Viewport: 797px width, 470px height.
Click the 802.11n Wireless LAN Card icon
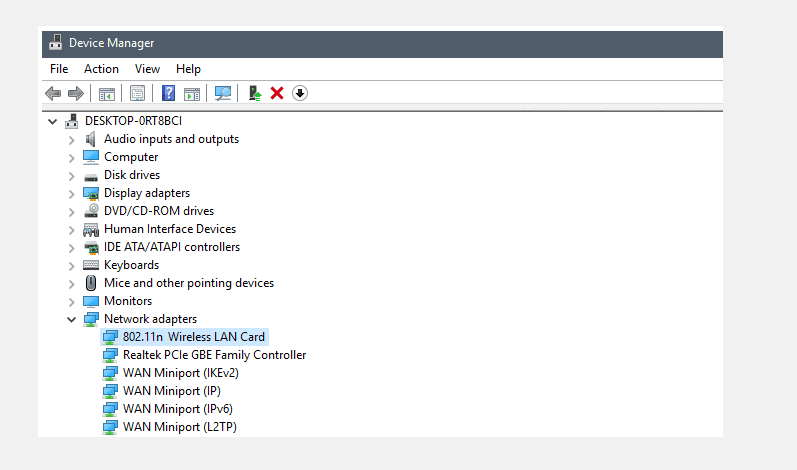tap(110, 337)
